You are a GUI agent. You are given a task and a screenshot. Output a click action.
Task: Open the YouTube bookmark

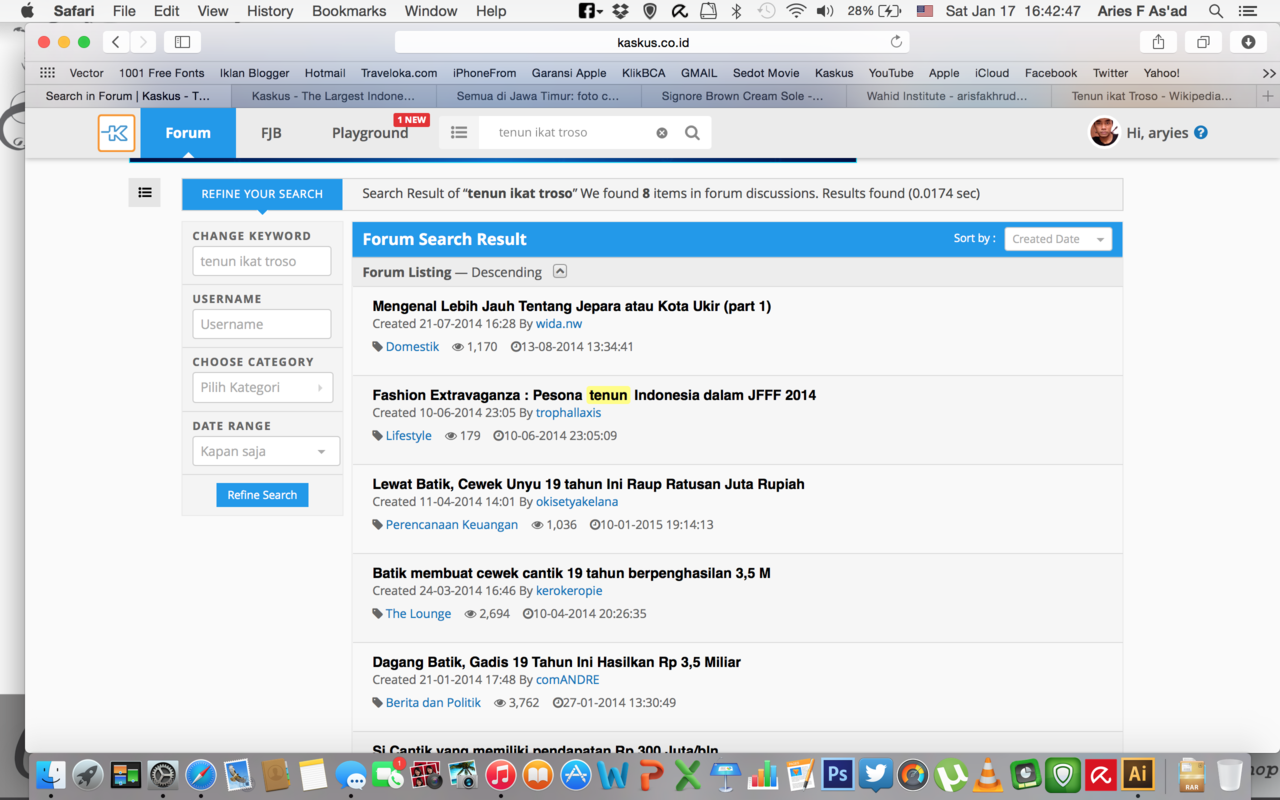pos(891,73)
